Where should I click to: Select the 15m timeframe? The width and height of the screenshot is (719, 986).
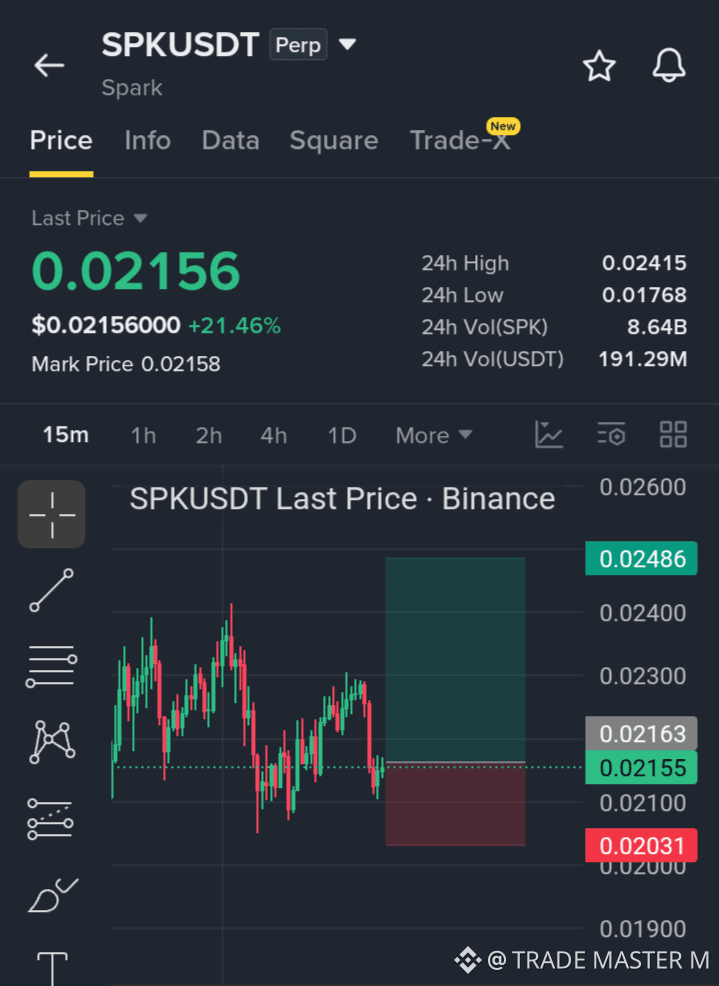[65, 435]
